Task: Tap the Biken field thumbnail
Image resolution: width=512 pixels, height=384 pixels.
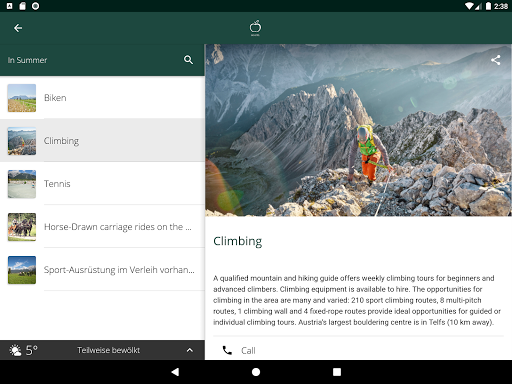Action: [x=22, y=98]
